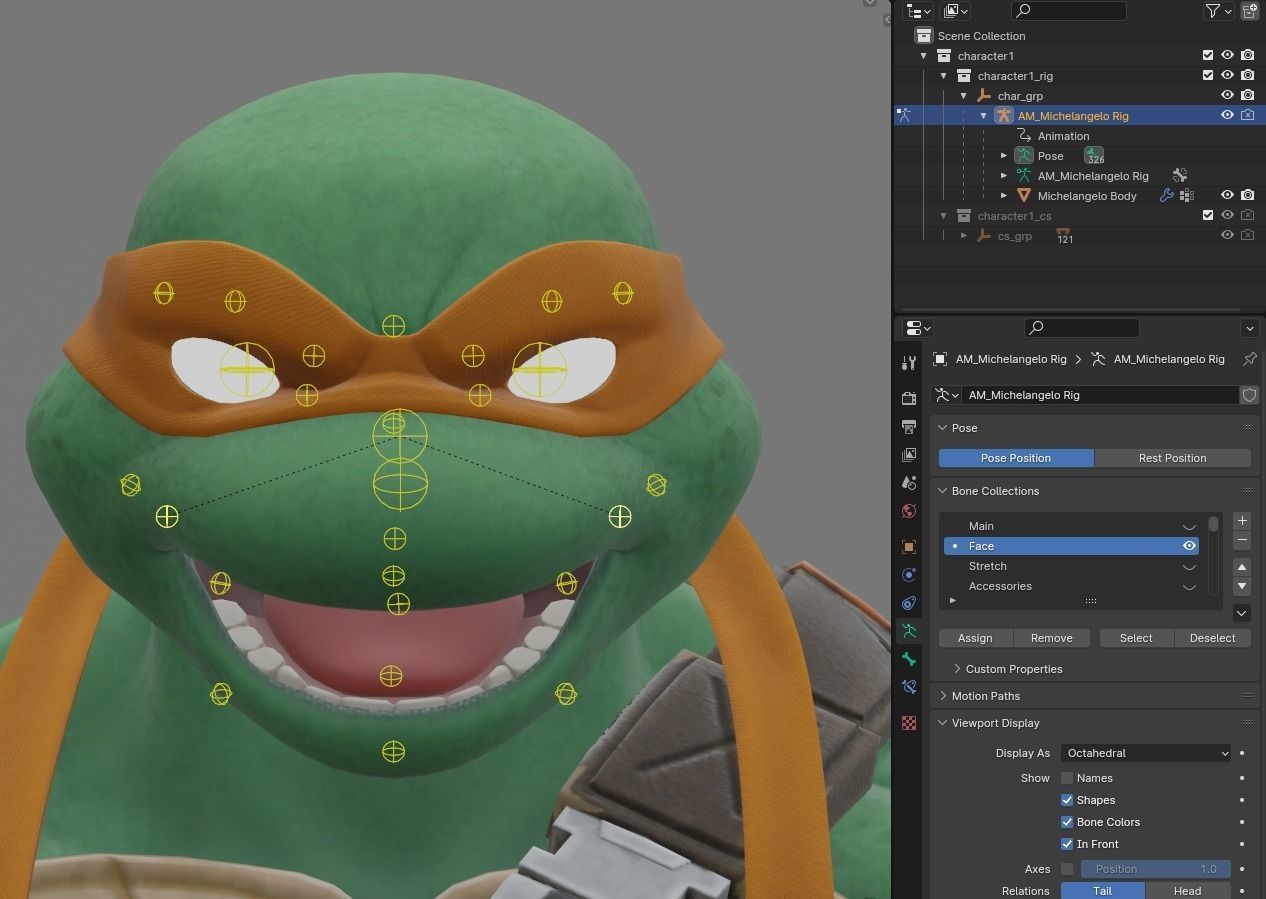
Task: Expand the Motion Paths panel
Action: point(943,696)
